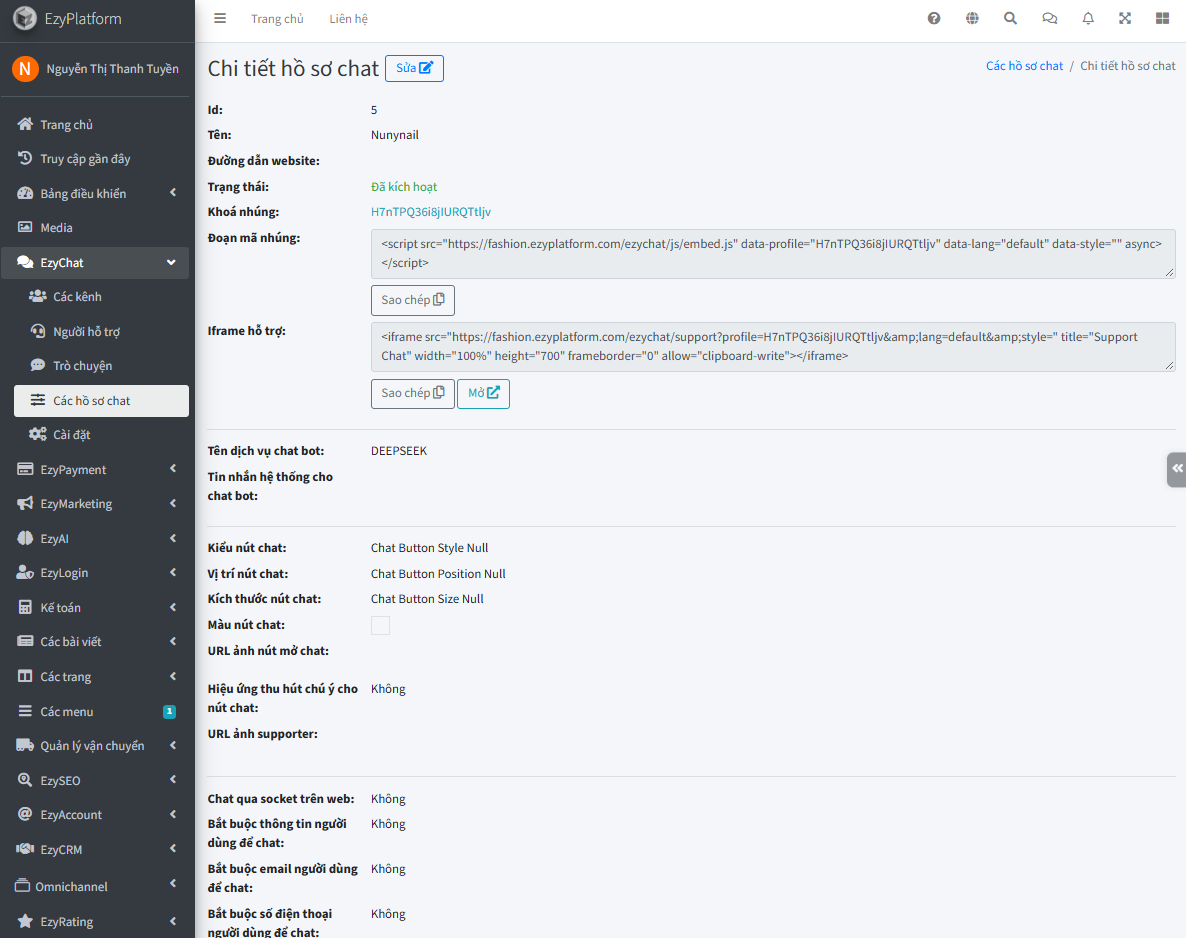
Task: Select Các hồ sơ chat sidebar item
Action: pyautogui.click(x=101, y=401)
